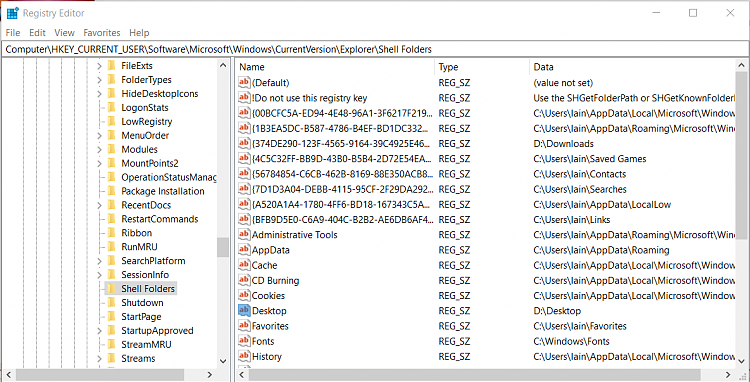
Task: Open the File menu
Action: pos(13,33)
